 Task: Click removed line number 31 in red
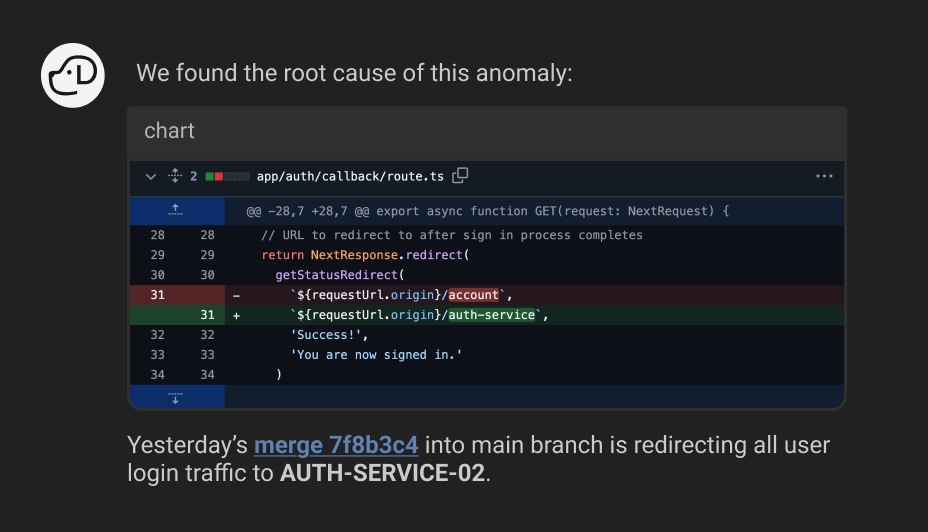(x=157, y=295)
